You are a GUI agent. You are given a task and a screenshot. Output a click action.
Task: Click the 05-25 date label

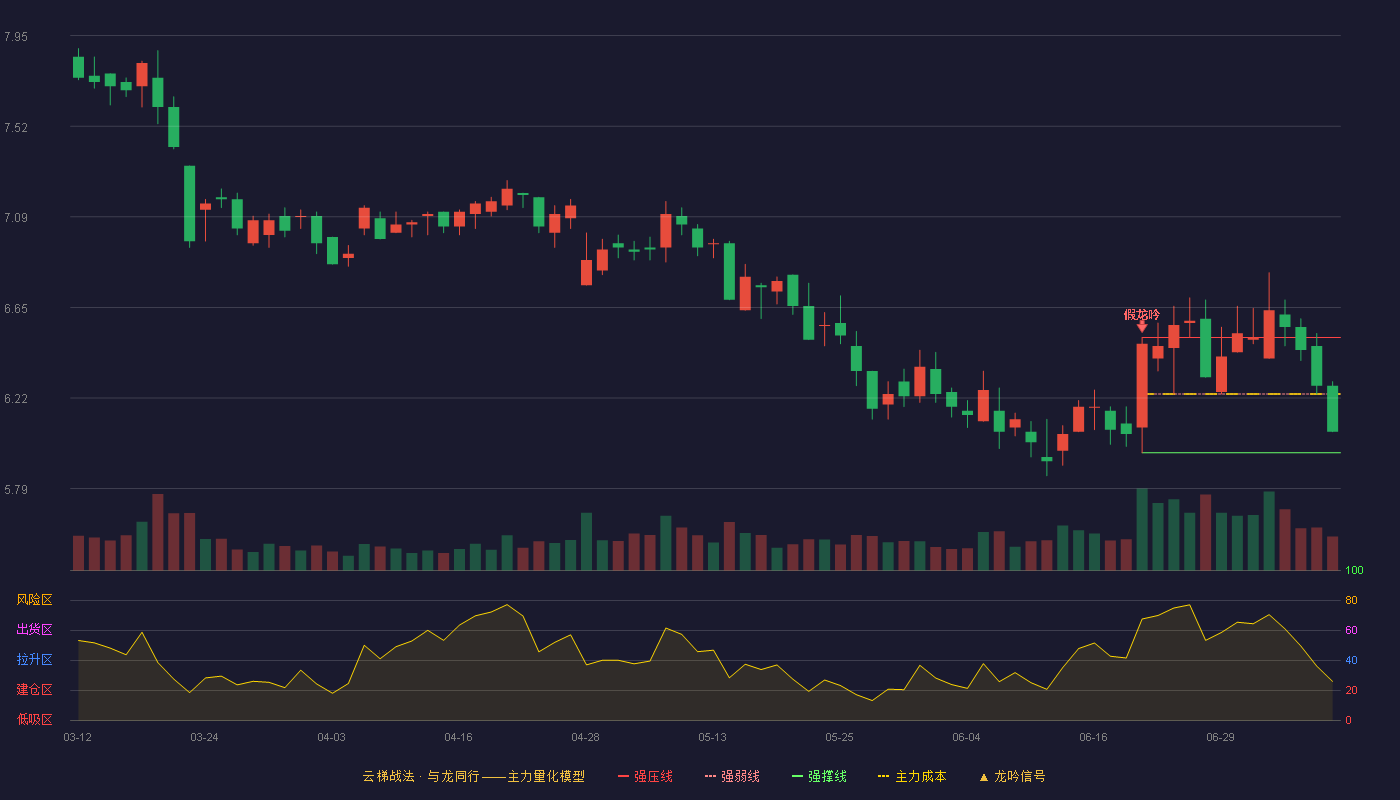[839, 737]
